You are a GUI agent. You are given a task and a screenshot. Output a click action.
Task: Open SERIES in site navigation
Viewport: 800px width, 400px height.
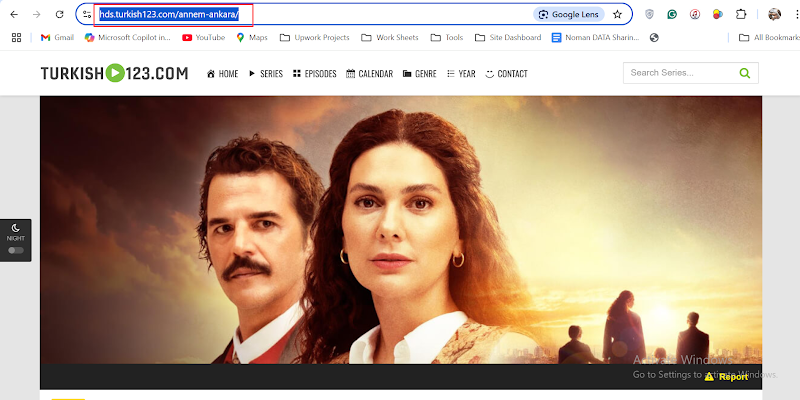pyautogui.click(x=266, y=73)
